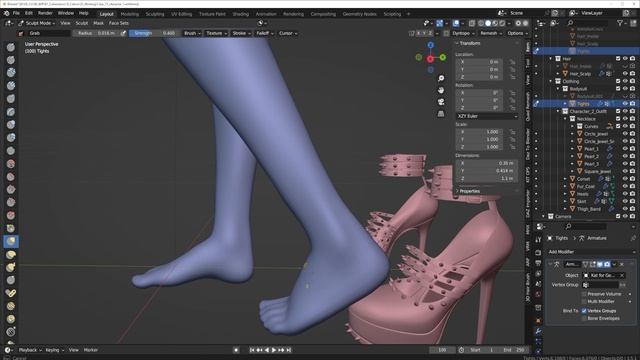
Task: Open the Texture dropdown
Action: pos(216,33)
